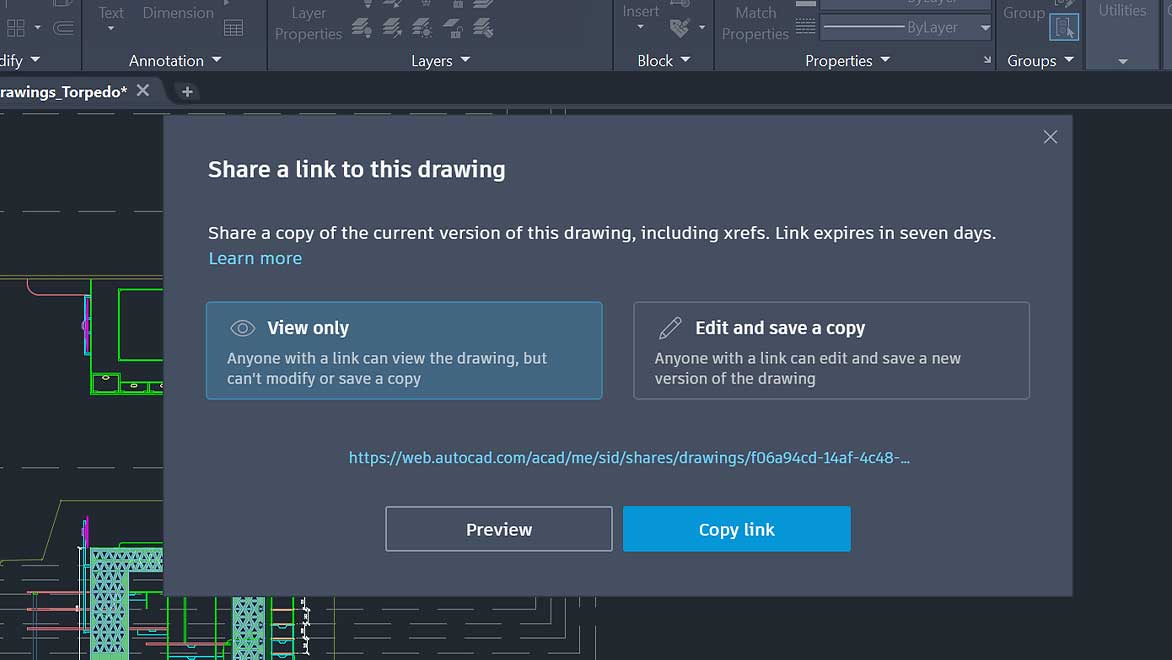Expand the Block panel dropdown
This screenshot has width=1172, height=660.
pos(685,60)
